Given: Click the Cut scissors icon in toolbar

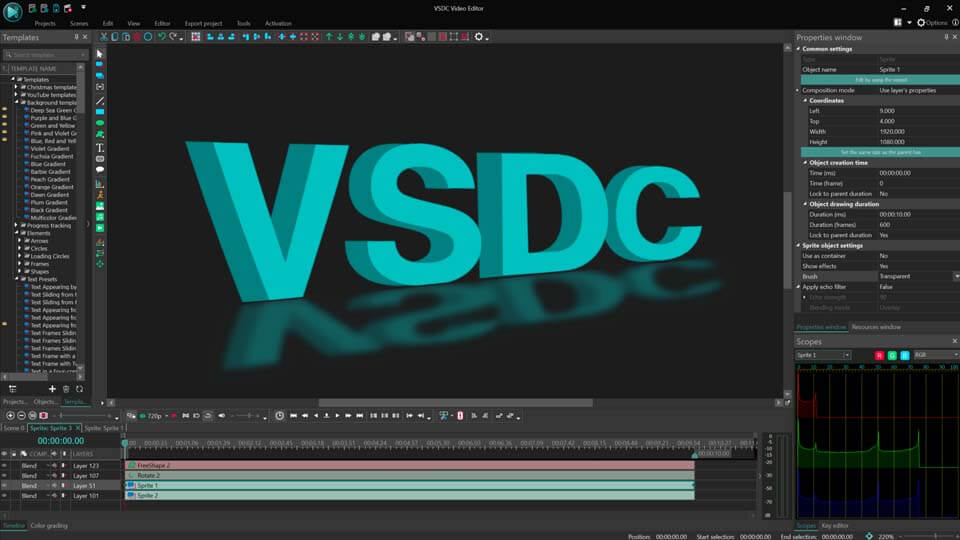Looking at the screenshot, I should click(x=103, y=37).
